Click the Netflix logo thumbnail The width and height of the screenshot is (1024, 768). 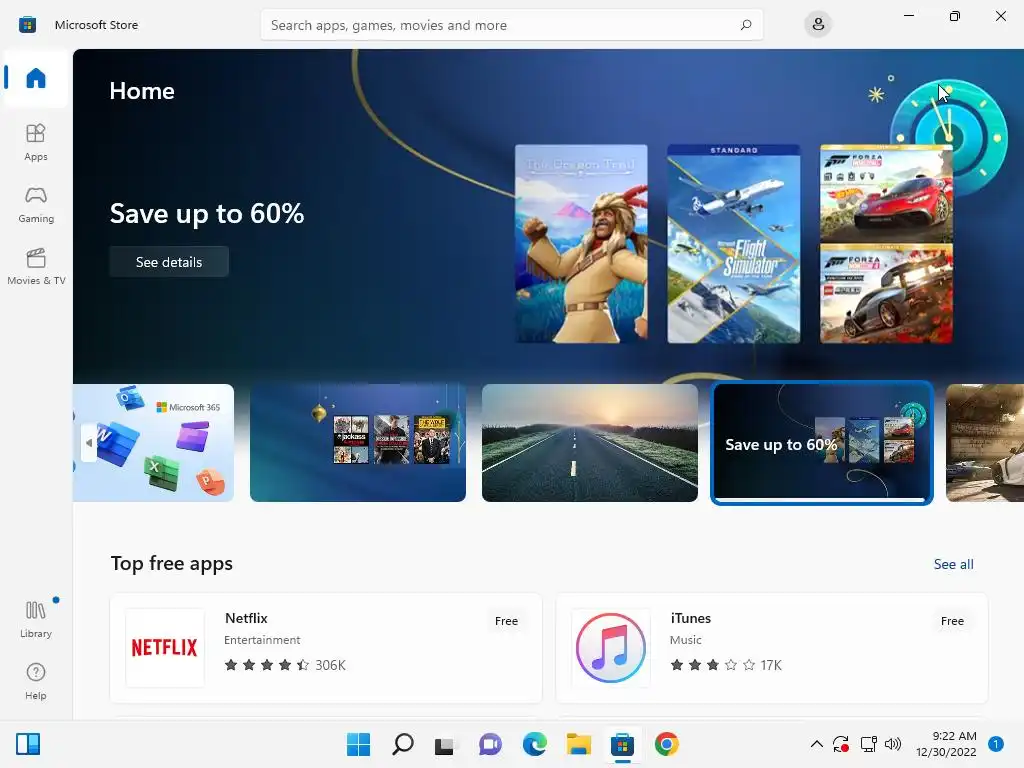(x=165, y=648)
